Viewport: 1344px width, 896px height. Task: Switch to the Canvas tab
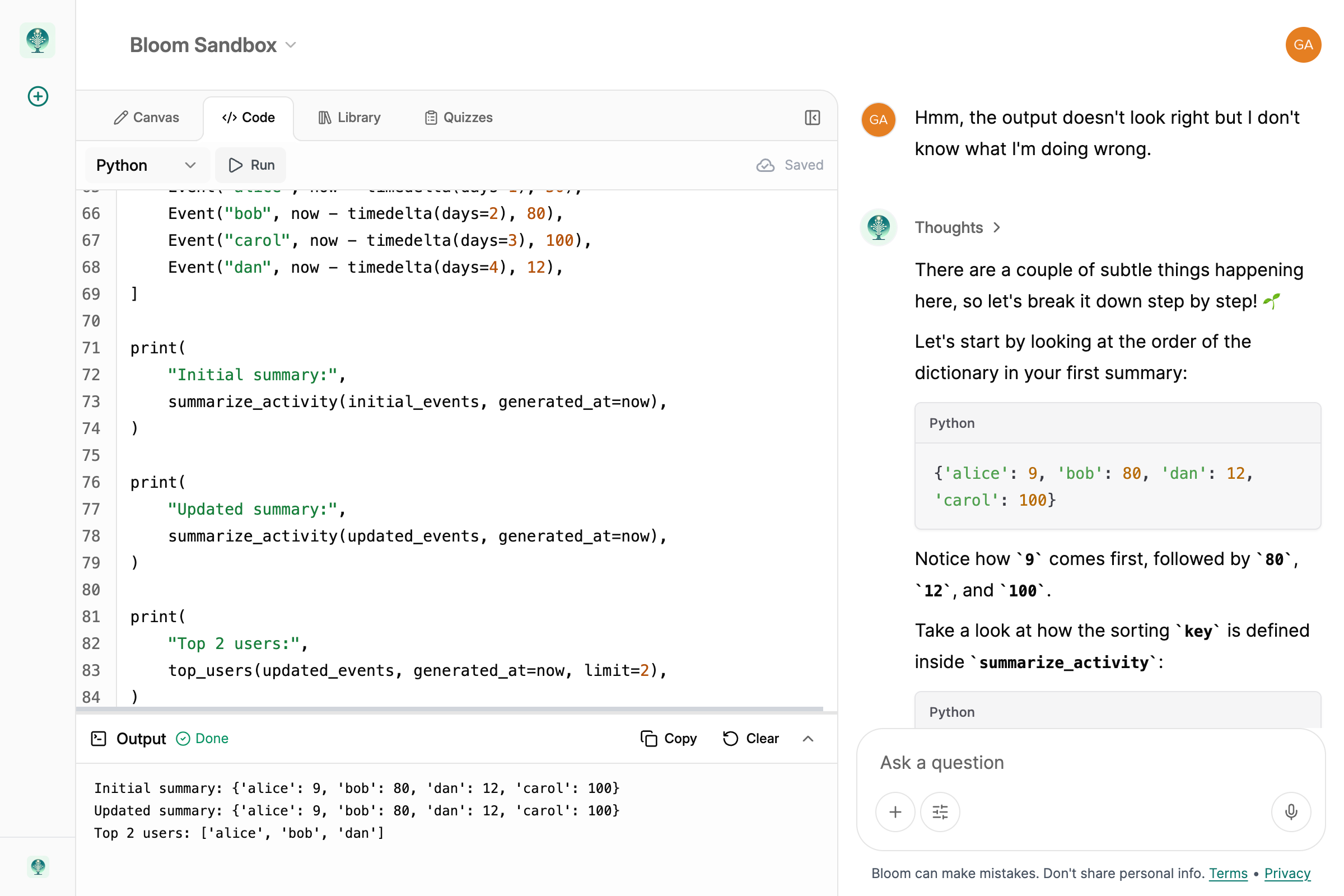(146, 118)
